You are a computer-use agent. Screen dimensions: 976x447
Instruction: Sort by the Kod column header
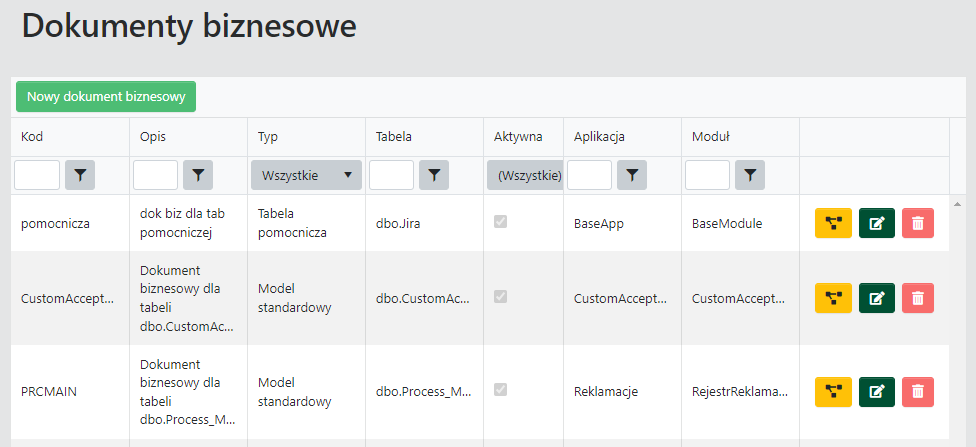(x=32, y=137)
